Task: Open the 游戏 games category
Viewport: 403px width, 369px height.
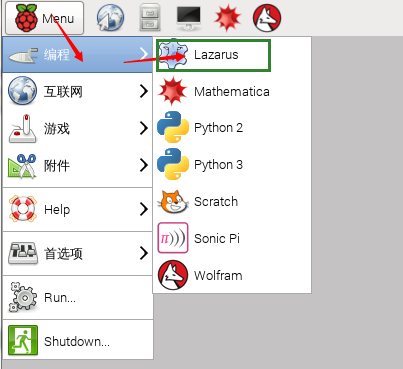Action: pyautogui.click(x=77, y=128)
